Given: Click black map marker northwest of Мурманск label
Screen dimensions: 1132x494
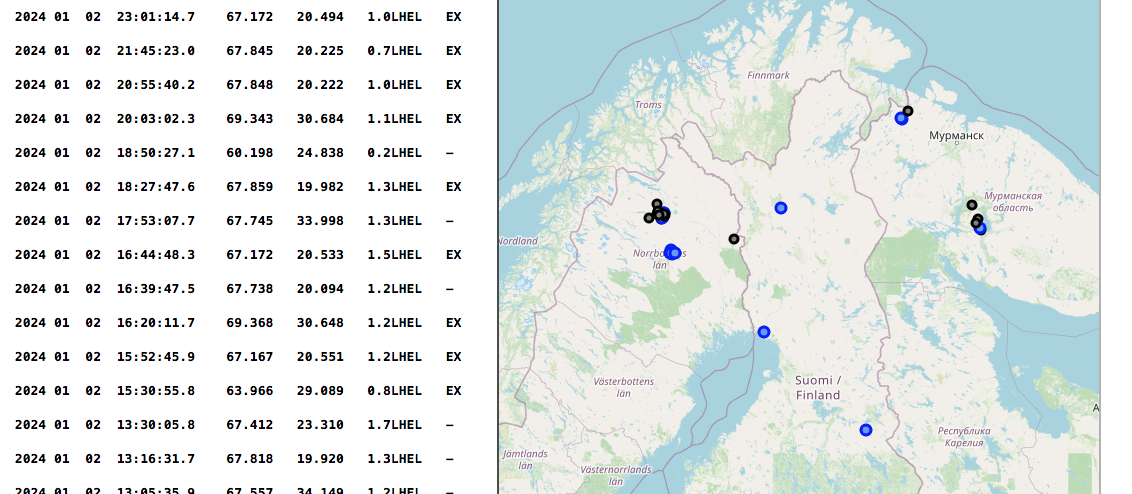Looking at the screenshot, I should click(908, 111).
